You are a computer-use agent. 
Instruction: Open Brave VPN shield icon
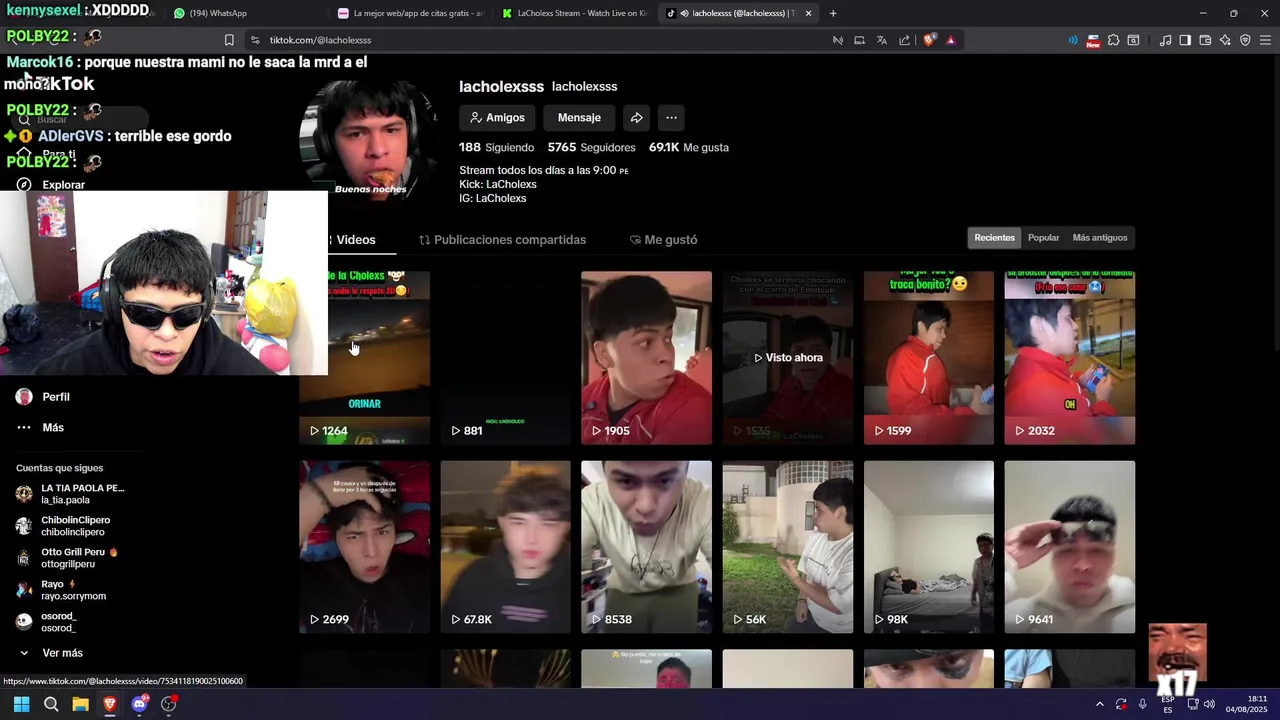(1245, 40)
